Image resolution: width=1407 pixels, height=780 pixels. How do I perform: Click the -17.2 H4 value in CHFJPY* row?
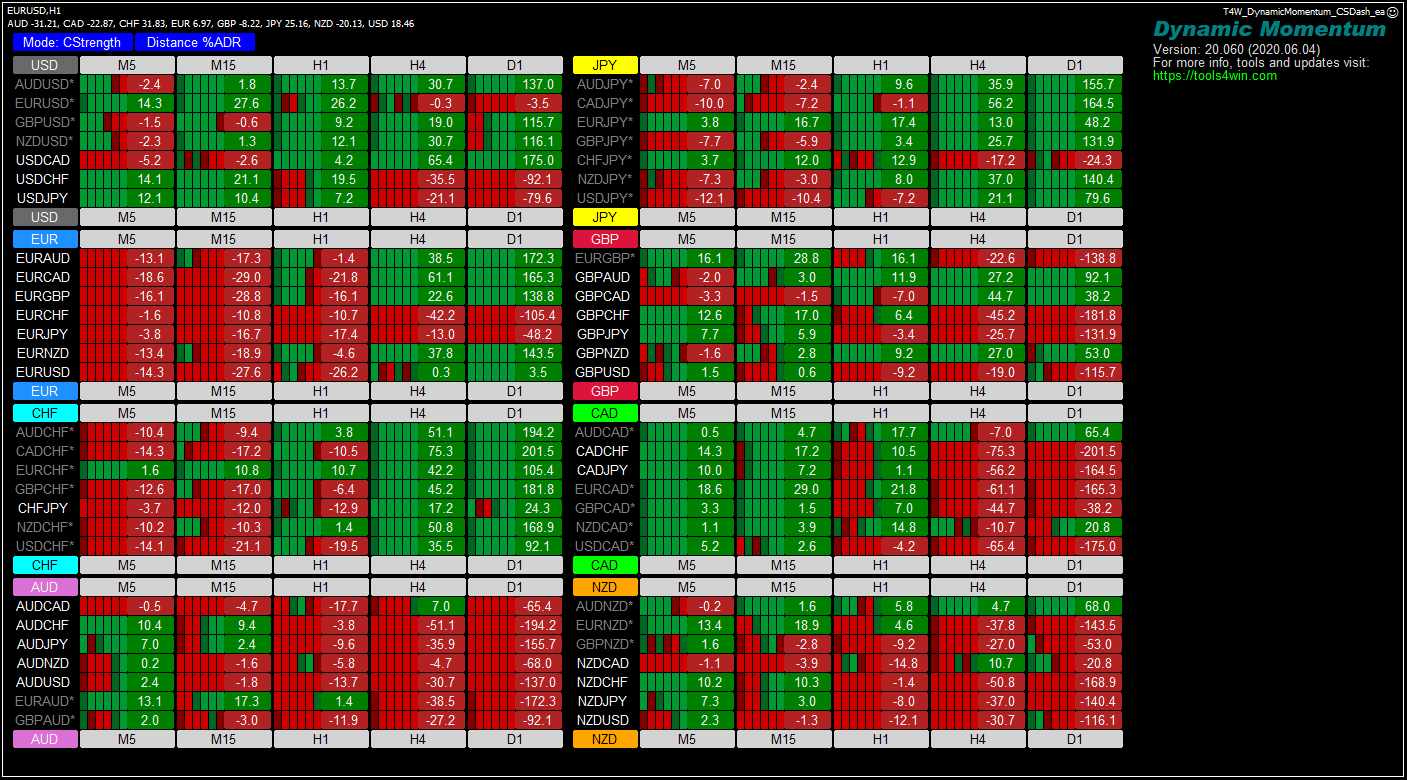[x=1001, y=160]
